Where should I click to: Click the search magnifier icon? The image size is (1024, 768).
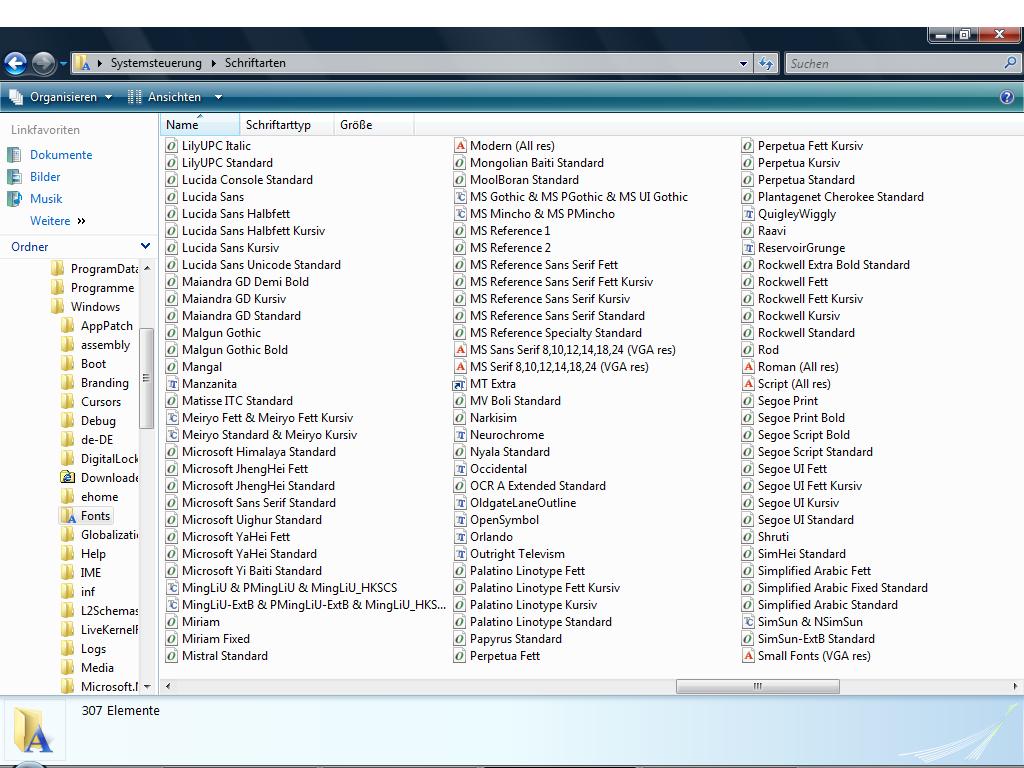pyautogui.click(x=1010, y=63)
